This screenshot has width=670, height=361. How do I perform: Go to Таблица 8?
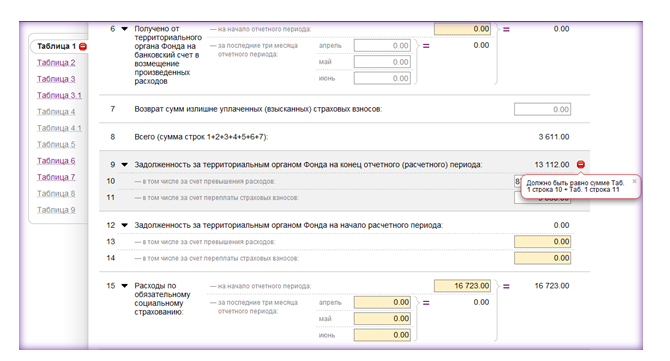point(56,194)
